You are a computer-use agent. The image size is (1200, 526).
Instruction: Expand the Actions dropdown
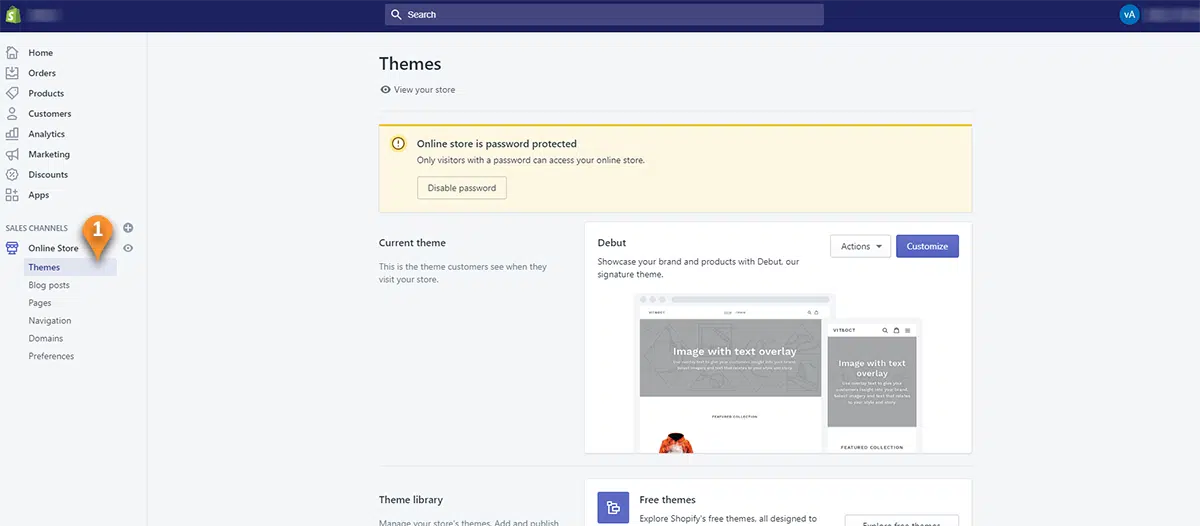point(860,246)
